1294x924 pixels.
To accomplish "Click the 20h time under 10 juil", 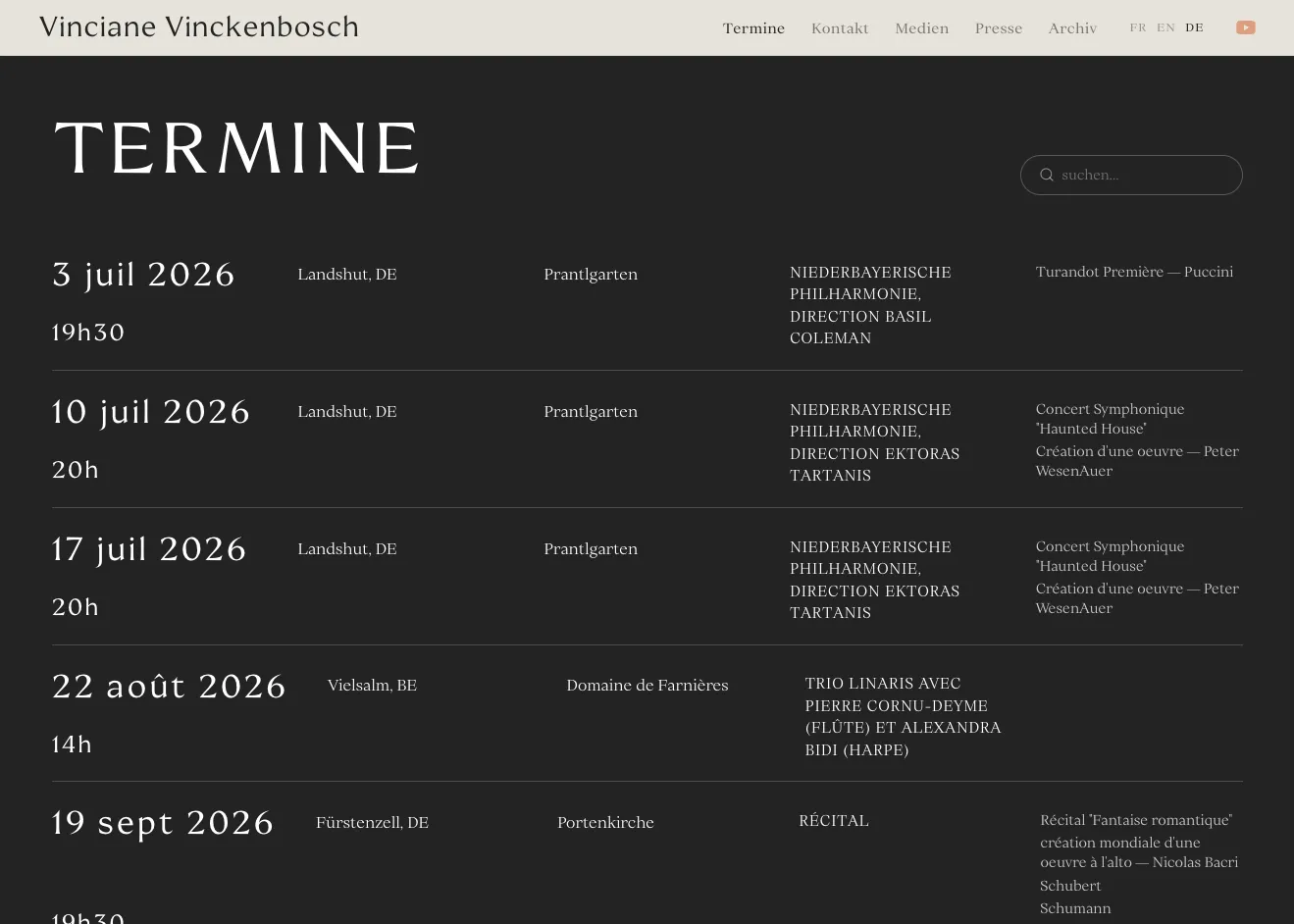I will [76, 470].
